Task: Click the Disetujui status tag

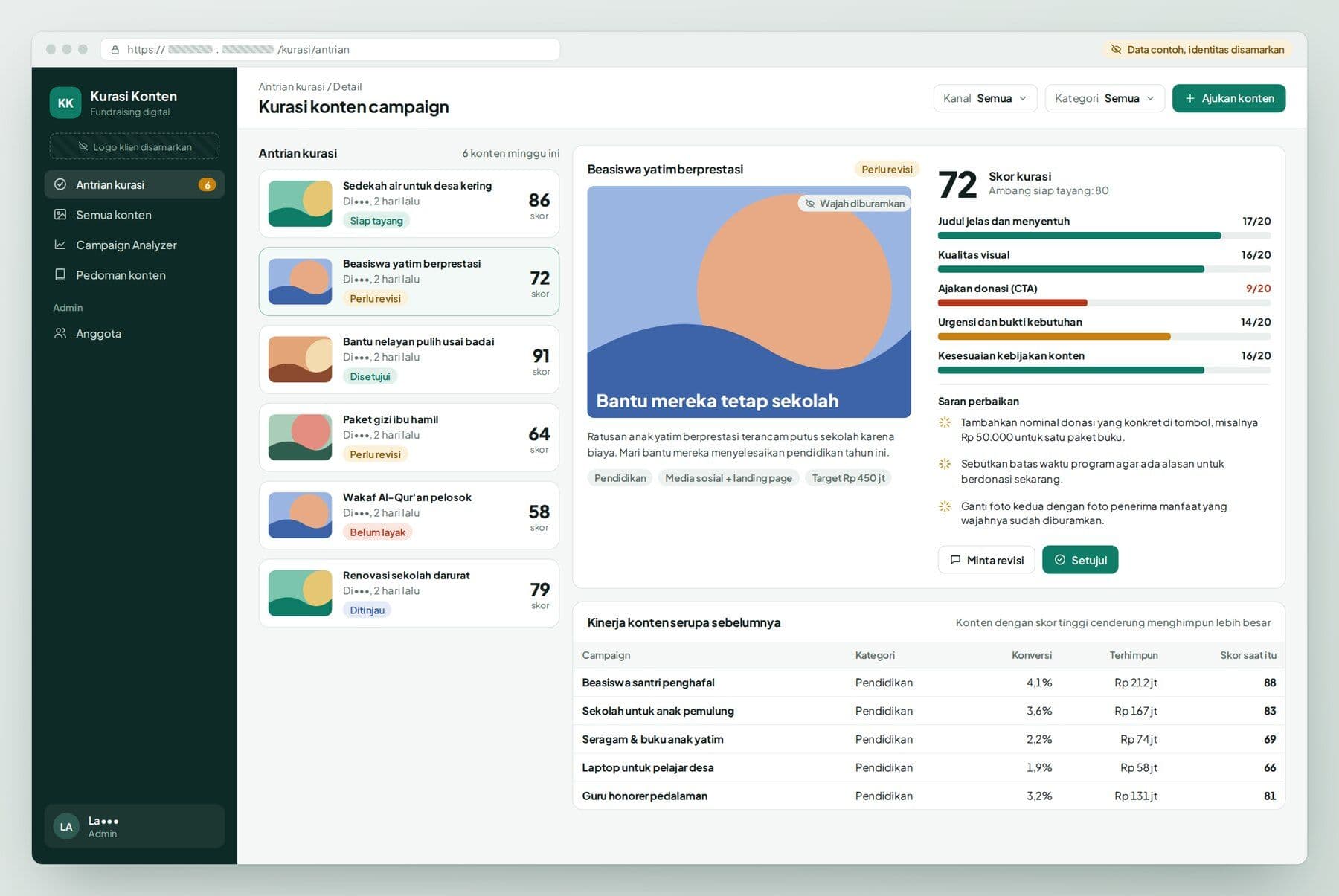Action: click(x=370, y=376)
